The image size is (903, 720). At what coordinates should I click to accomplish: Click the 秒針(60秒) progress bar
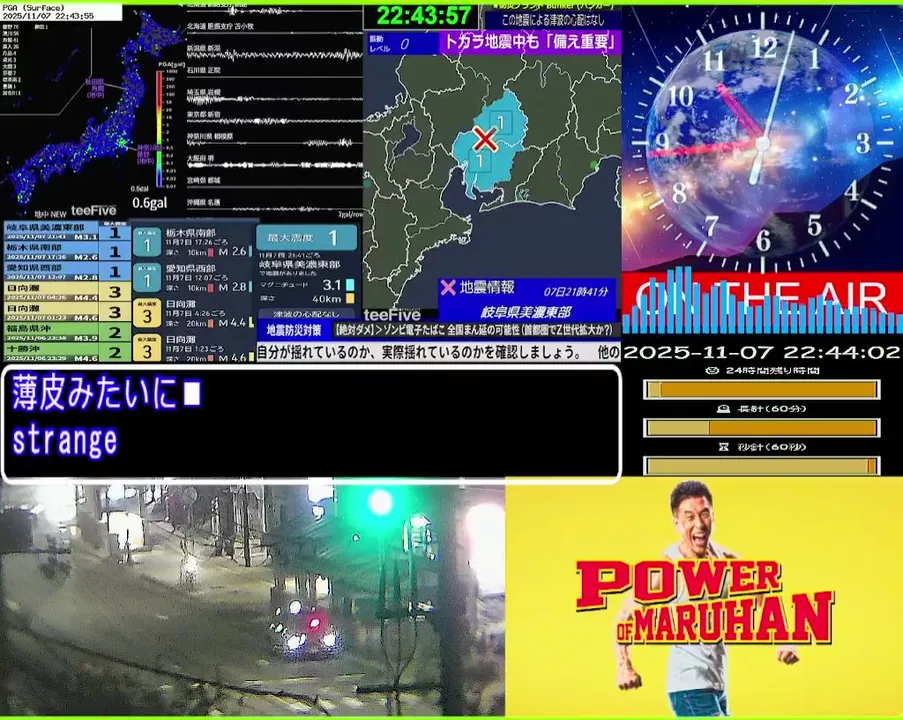762,465
